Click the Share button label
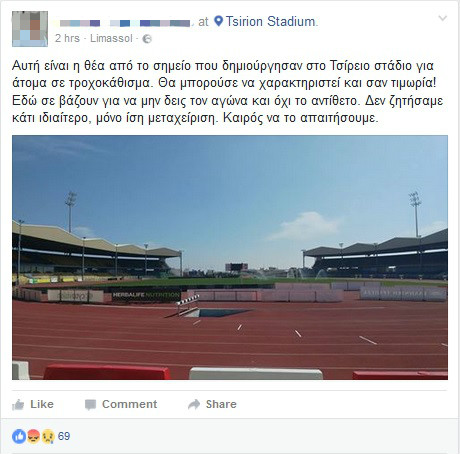460x454 pixels. point(221,404)
